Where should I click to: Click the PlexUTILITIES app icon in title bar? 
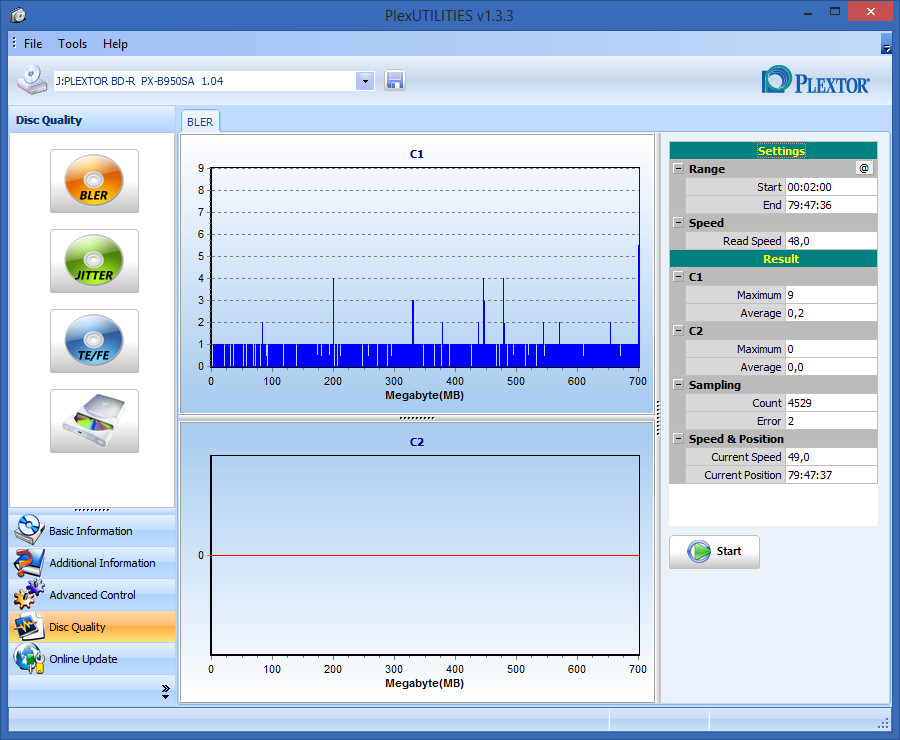click(18, 15)
